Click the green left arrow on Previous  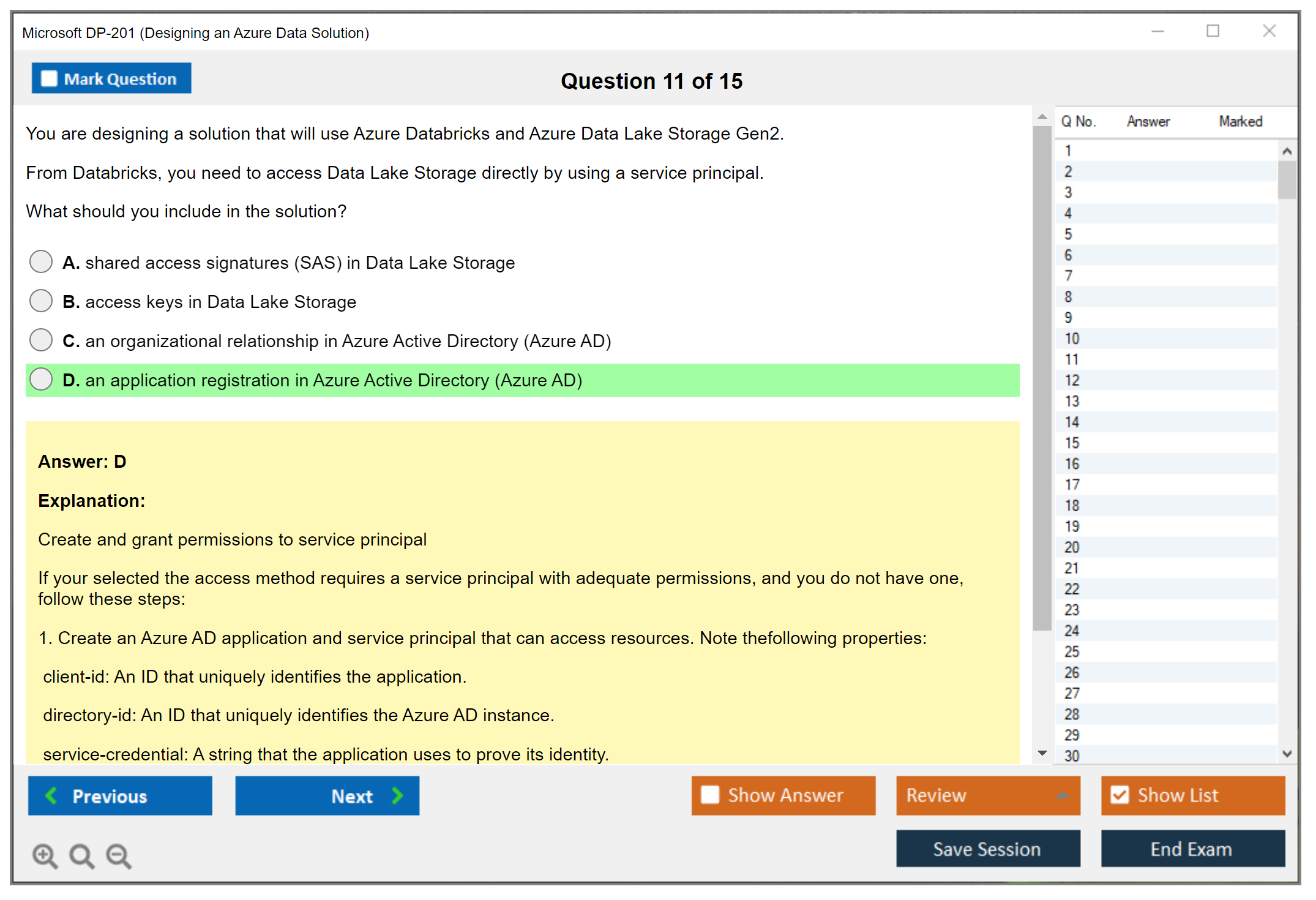[x=52, y=795]
